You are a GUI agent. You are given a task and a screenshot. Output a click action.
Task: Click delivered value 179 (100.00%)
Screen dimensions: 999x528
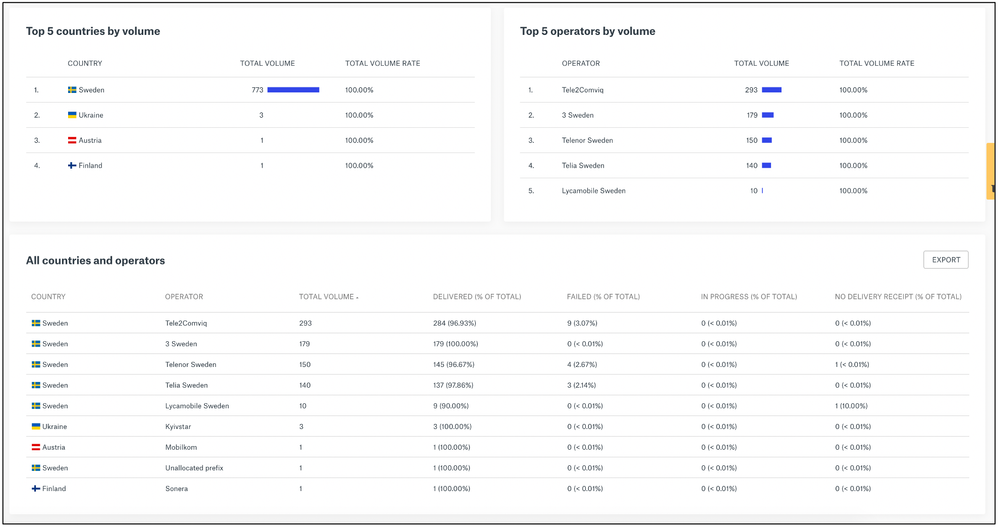[x=456, y=344]
